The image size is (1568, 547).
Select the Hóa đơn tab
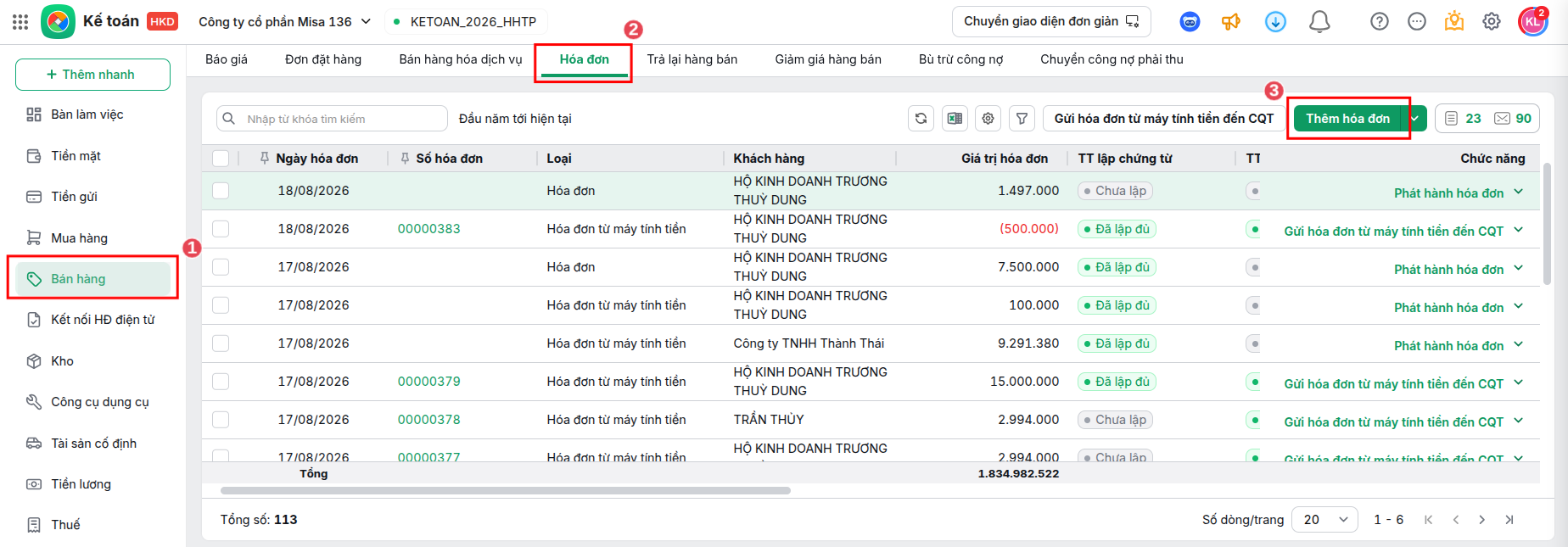click(584, 59)
